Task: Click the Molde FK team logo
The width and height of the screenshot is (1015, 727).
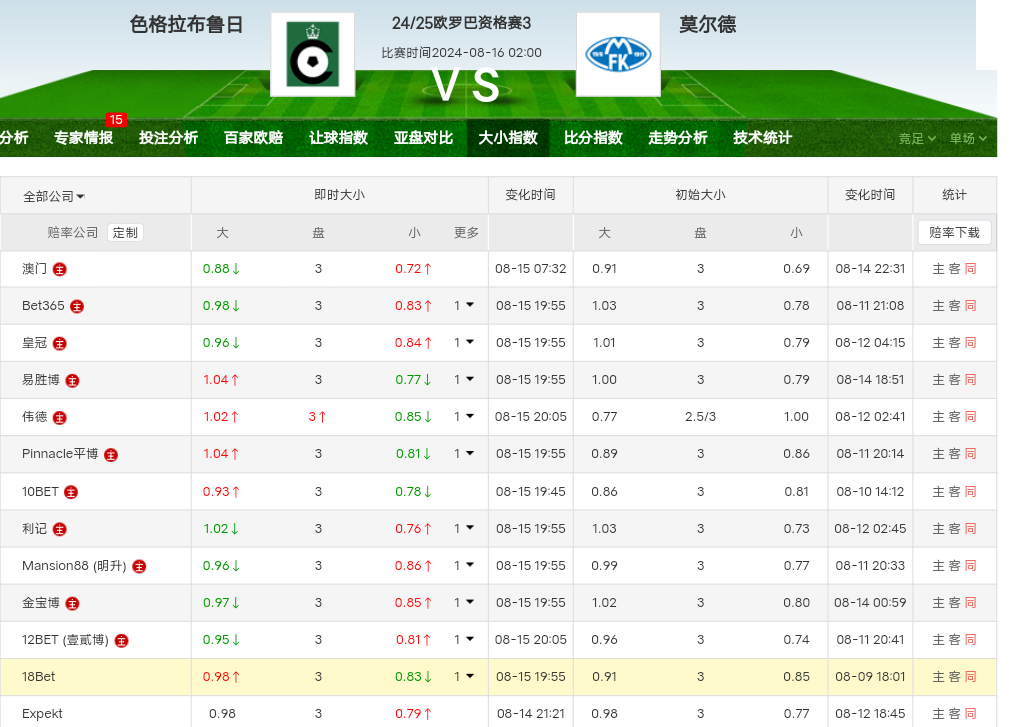Action: (618, 54)
